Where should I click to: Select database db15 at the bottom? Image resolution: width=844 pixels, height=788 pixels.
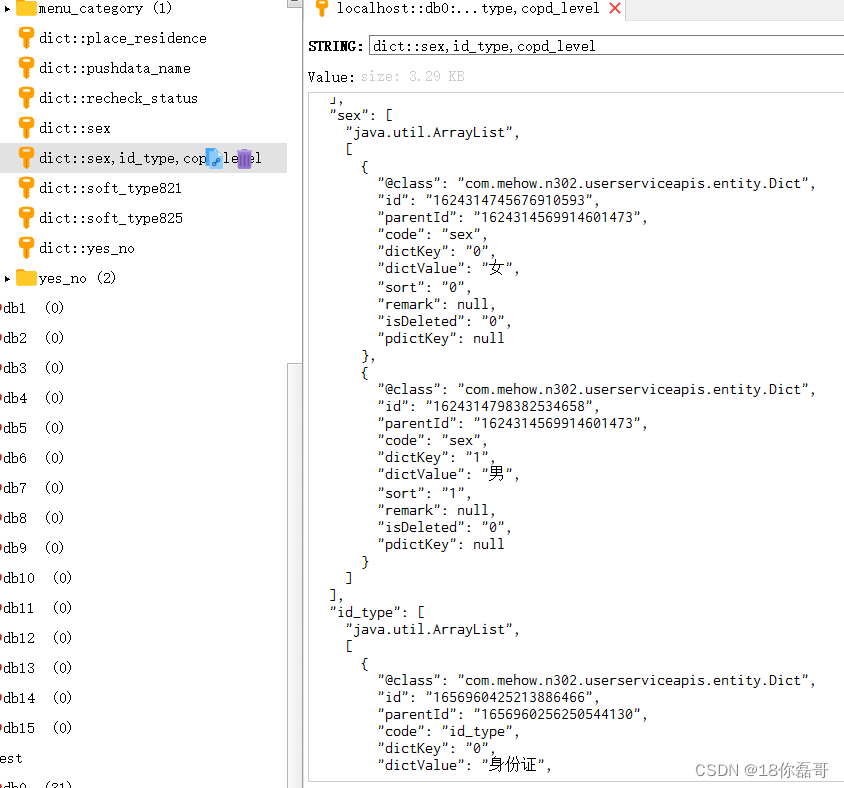[x=18, y=728]
